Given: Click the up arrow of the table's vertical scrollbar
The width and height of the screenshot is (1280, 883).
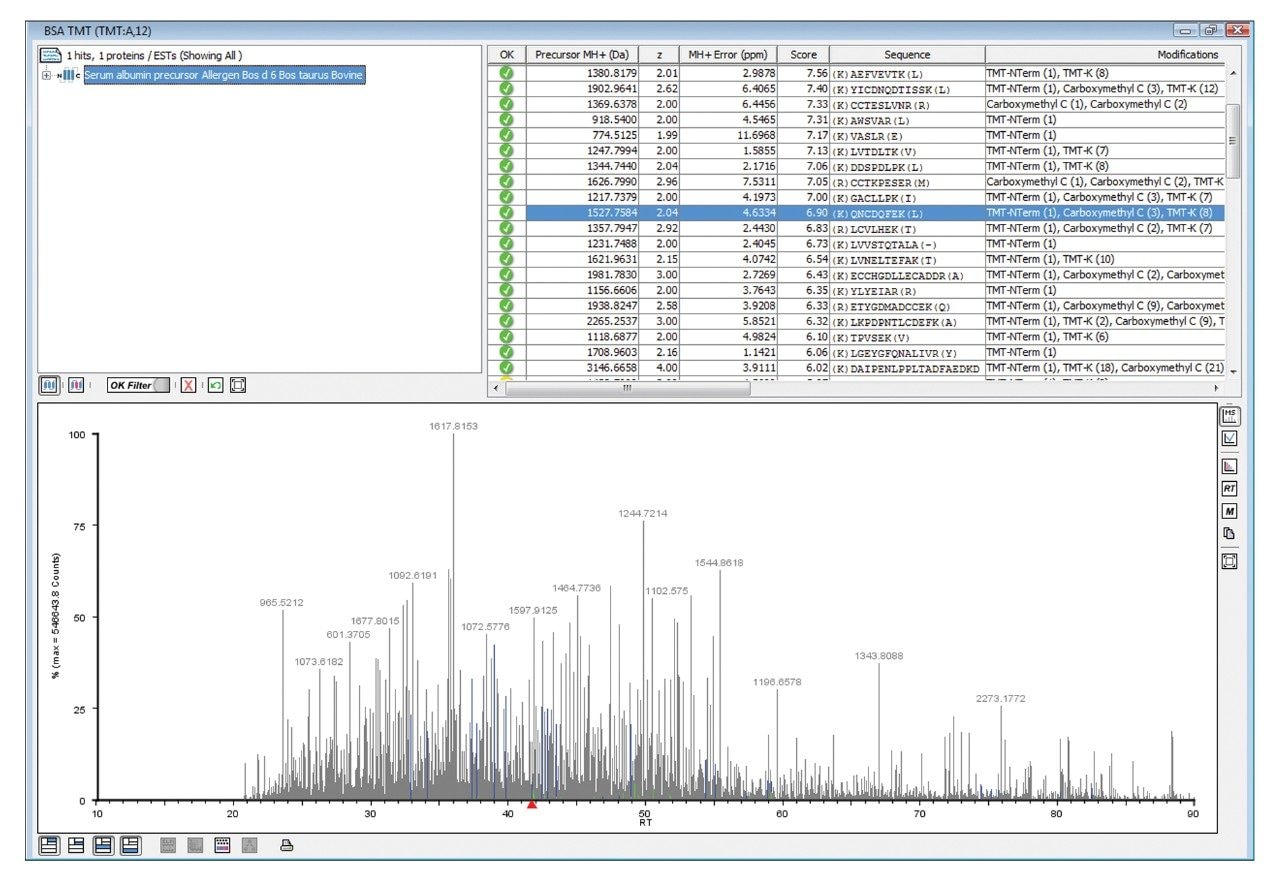Looking at the screenshot, I should click(x=1233, y=73).
